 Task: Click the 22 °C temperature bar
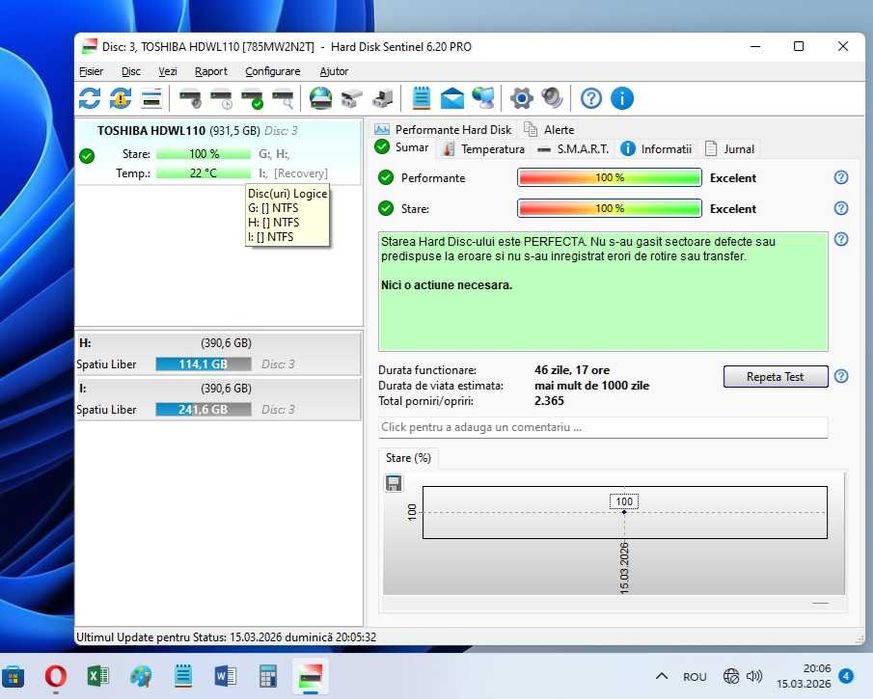click(x=203, y=173)
